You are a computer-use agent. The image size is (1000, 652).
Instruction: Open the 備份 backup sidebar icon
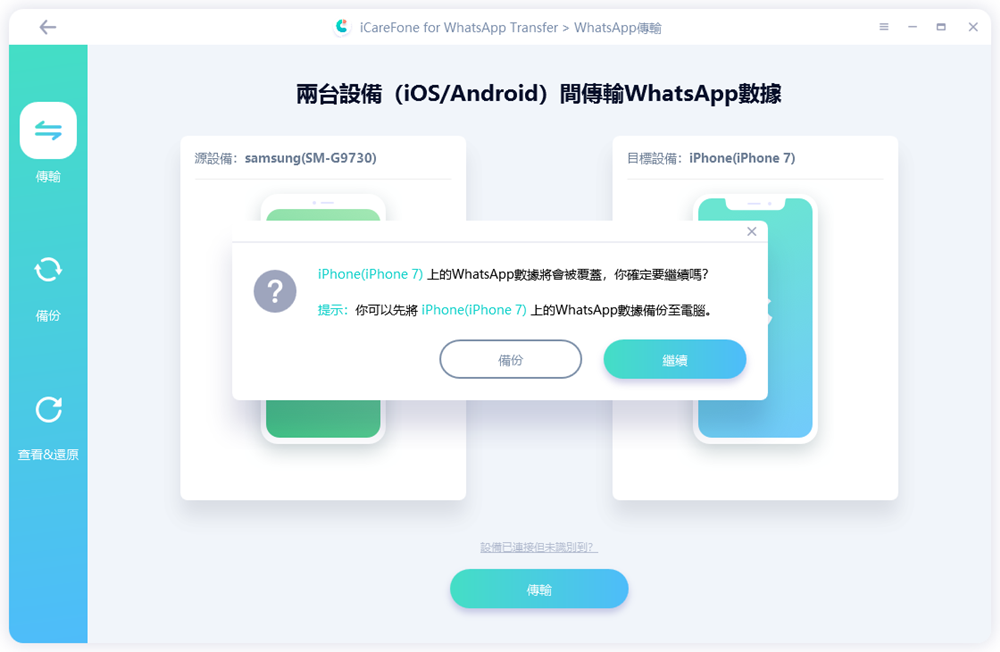[x=48, y=270]
